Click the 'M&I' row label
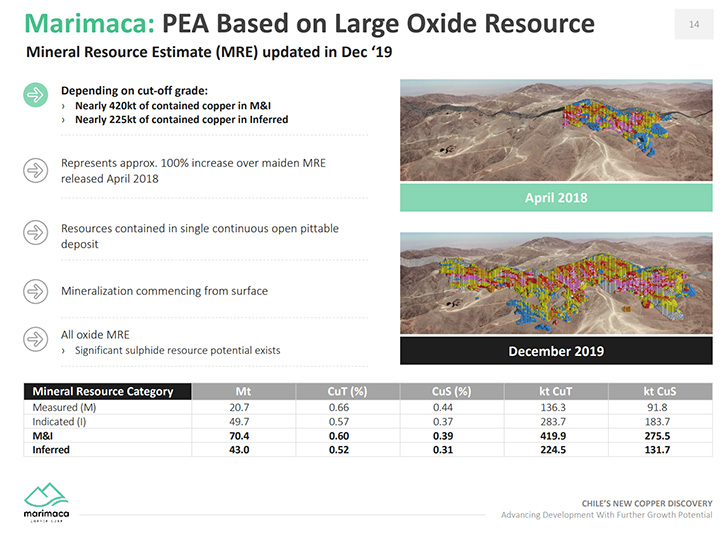725x534 pixels. click(x=43, y=436)
